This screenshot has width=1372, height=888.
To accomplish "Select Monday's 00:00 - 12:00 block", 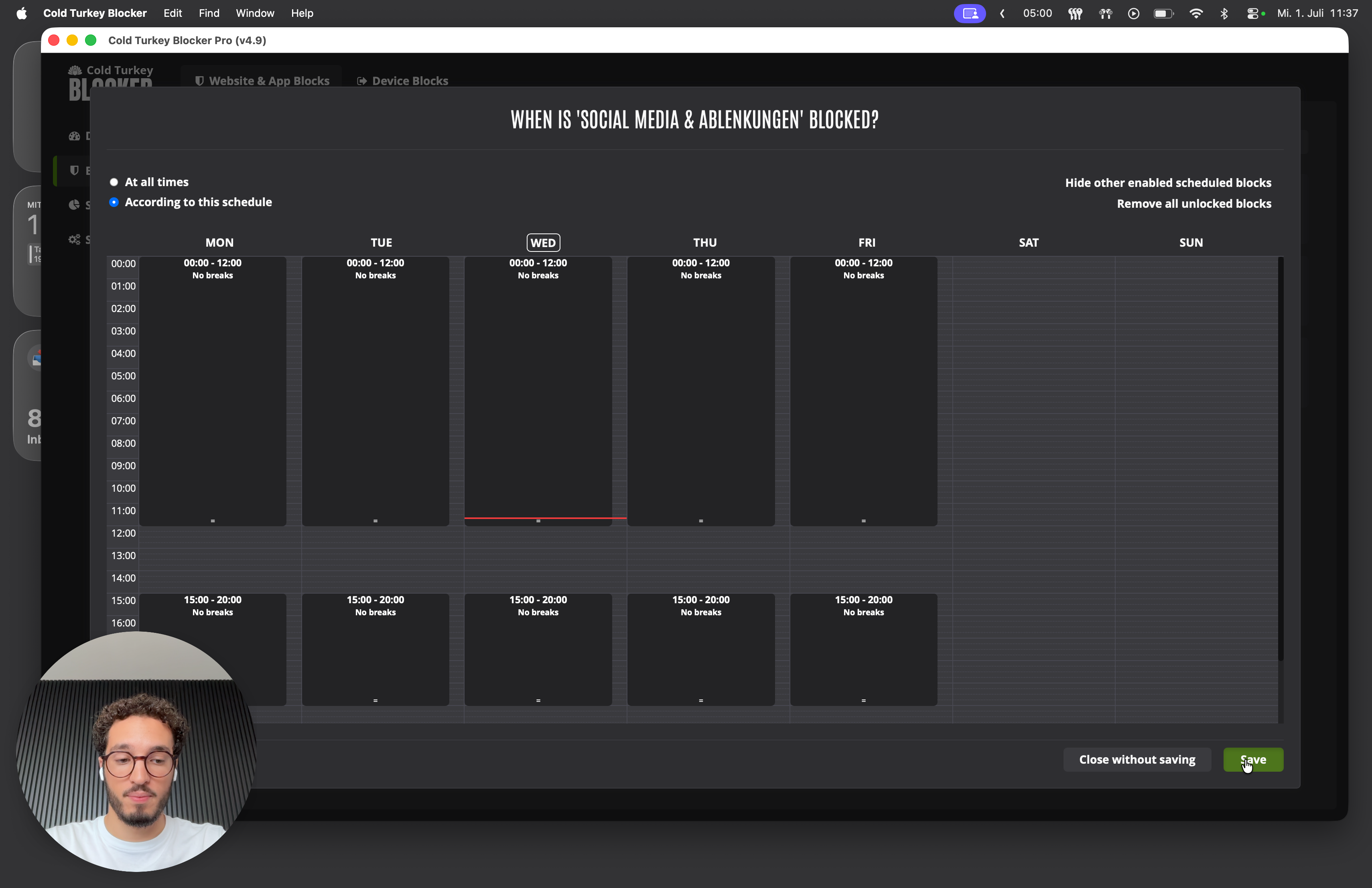I will click(213, 391).
